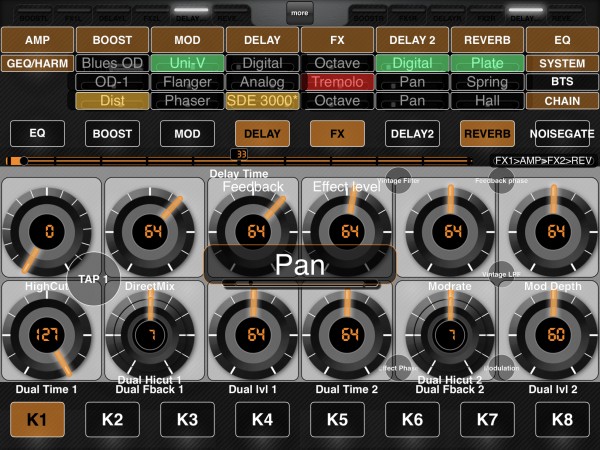This screenshot has width=600, height=450.
Task: Select the K5 knob bank button
Action: [337, 419]
